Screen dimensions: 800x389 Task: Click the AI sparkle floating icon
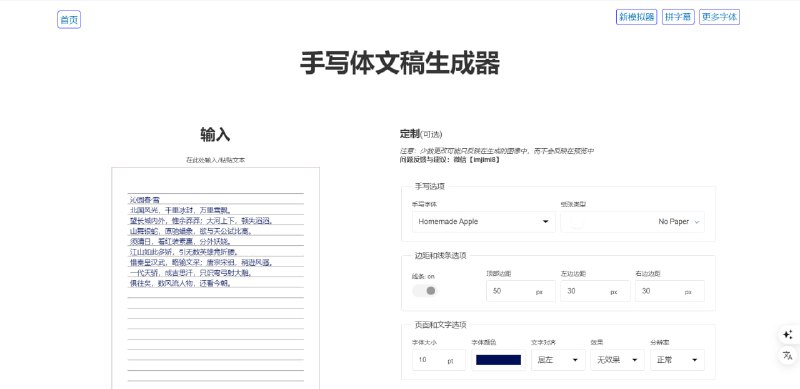click(x=788, y=335)
